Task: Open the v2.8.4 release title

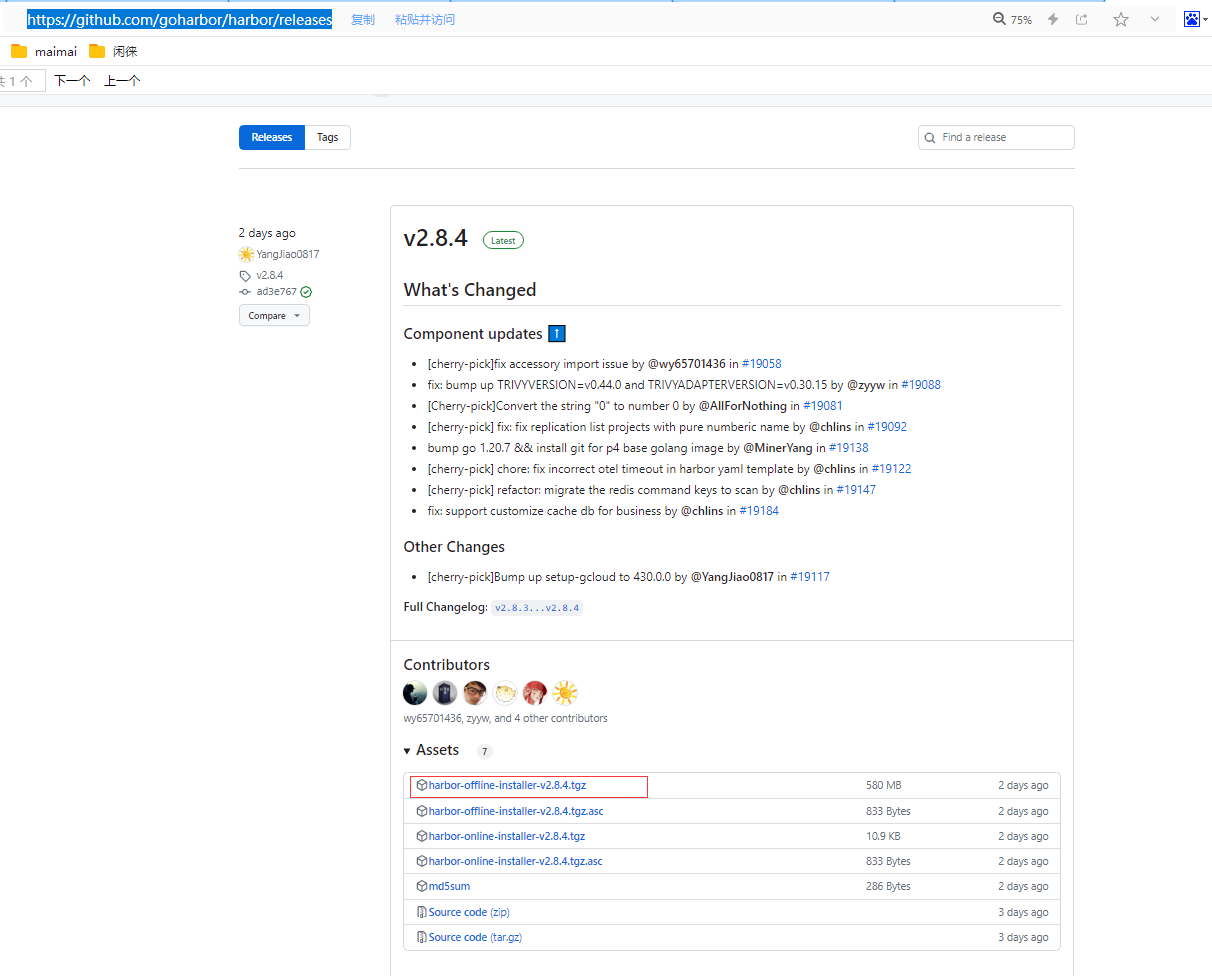Action: click(x=436, y=238)
